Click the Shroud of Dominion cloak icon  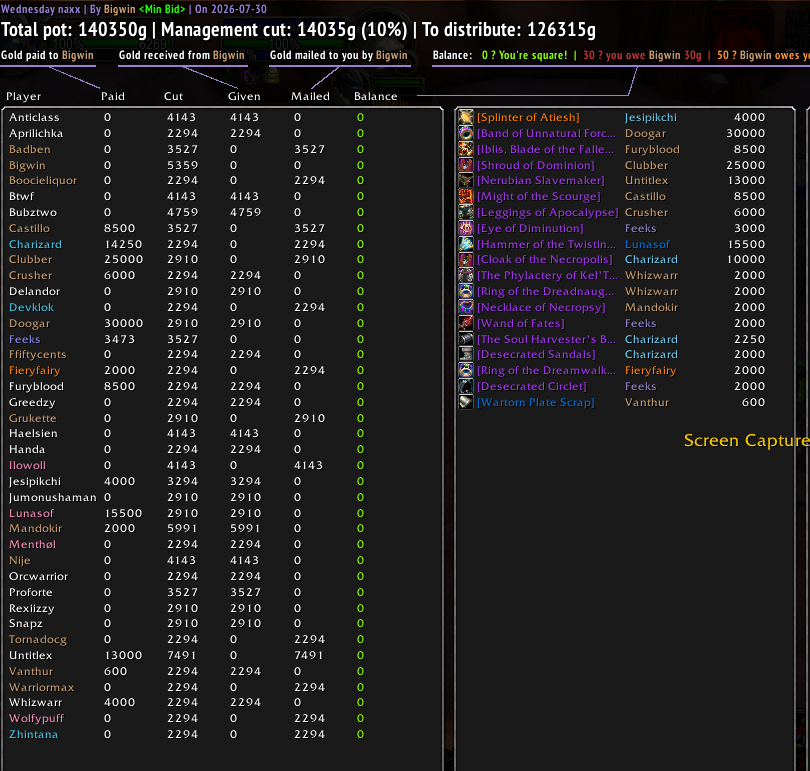click(x=466, y=165)
